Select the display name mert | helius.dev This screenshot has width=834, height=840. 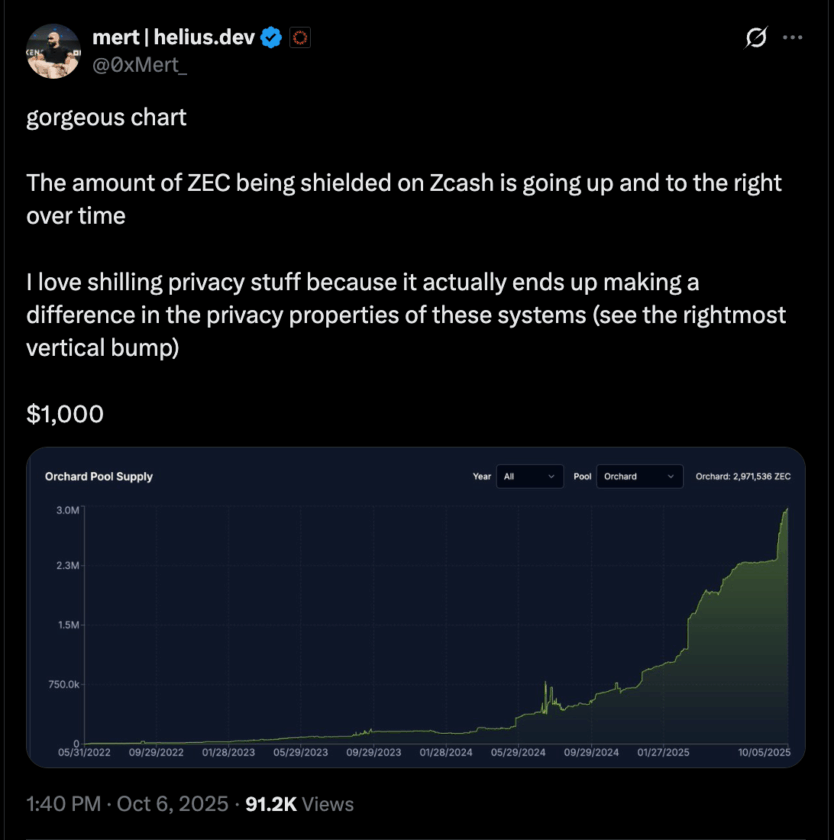[x=172, y=36]
